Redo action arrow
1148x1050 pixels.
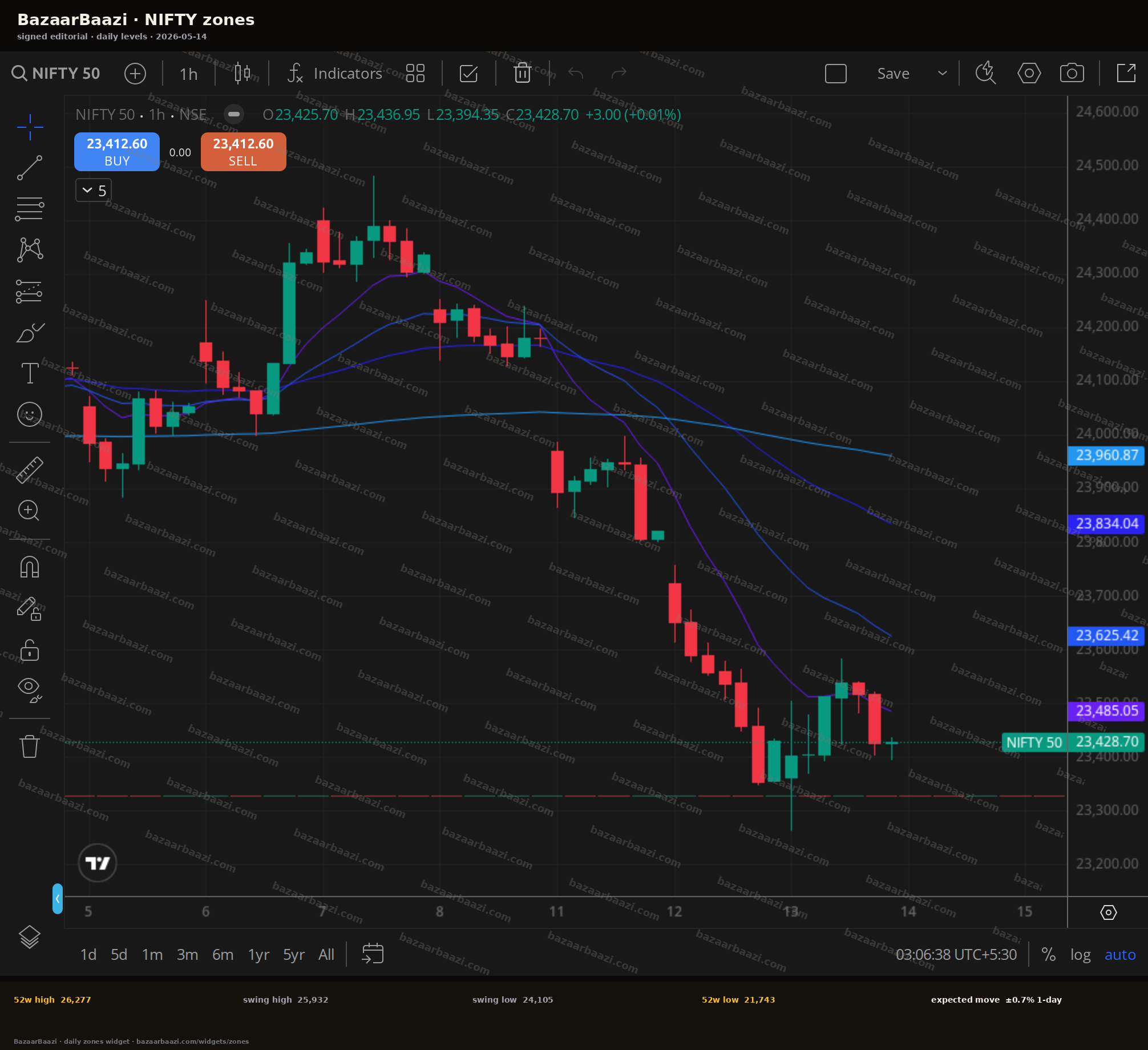pos(619,74)
